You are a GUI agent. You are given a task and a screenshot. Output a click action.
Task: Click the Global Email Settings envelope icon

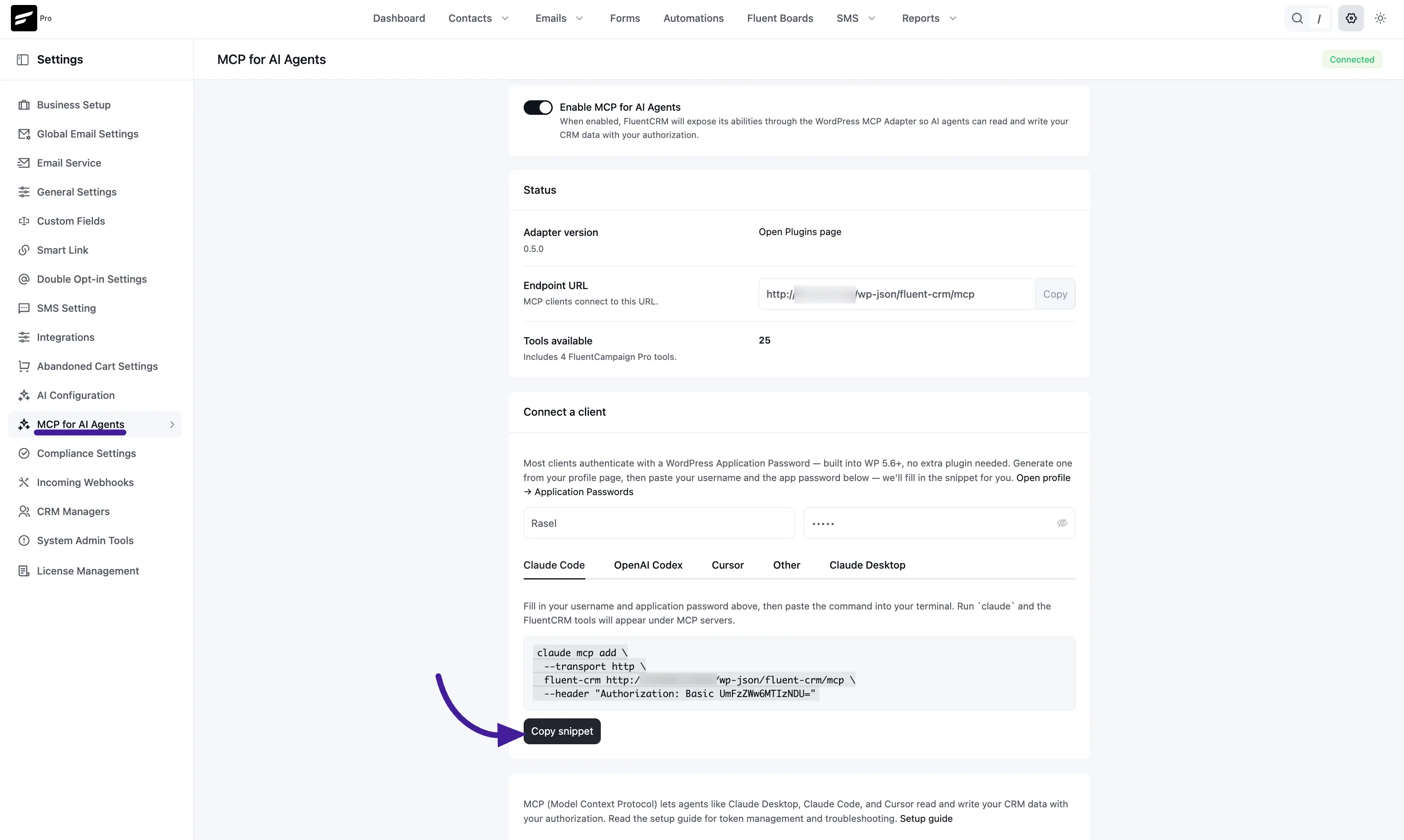(24, 133)
